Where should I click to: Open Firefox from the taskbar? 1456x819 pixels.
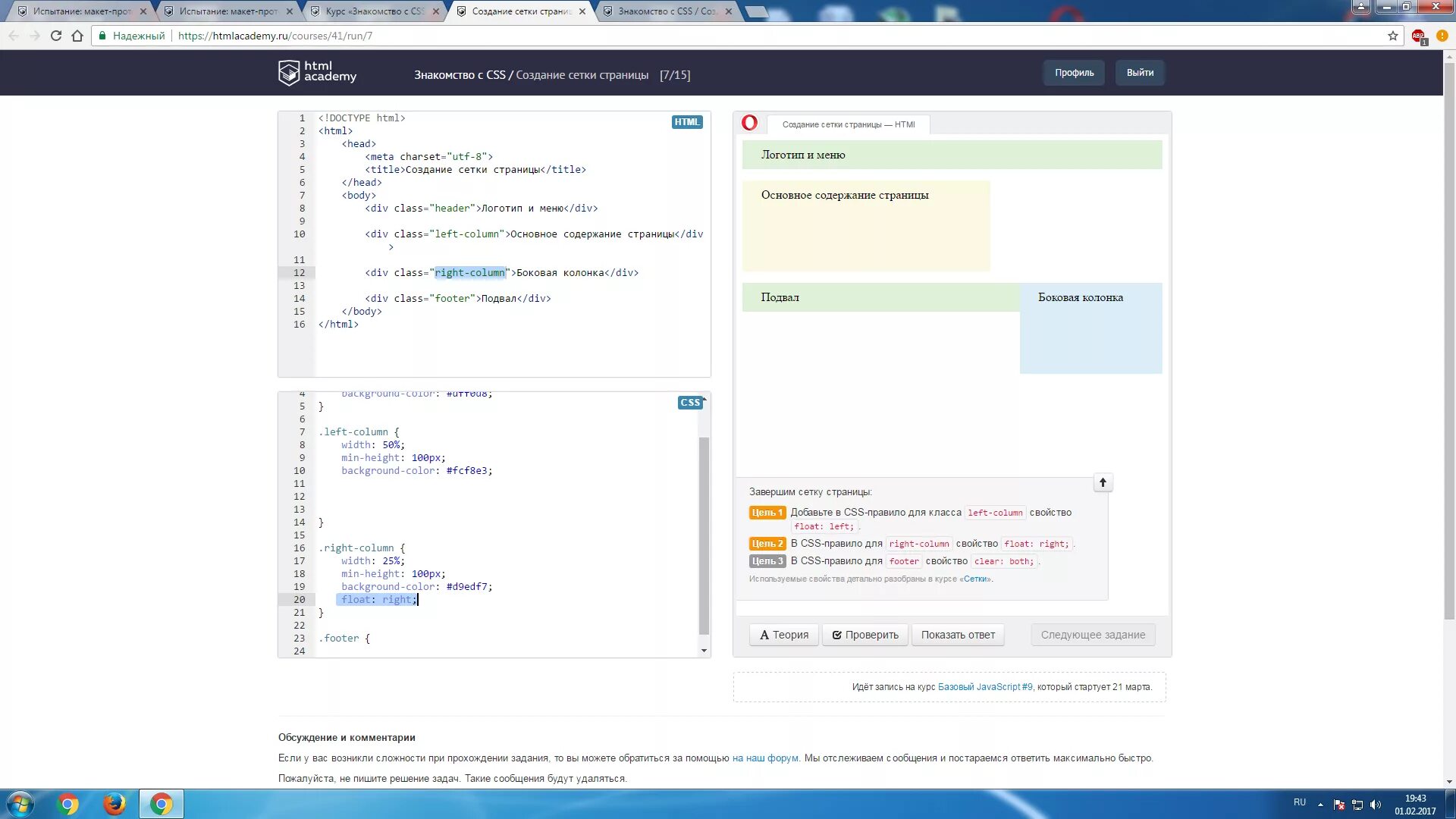click(115, 804)
